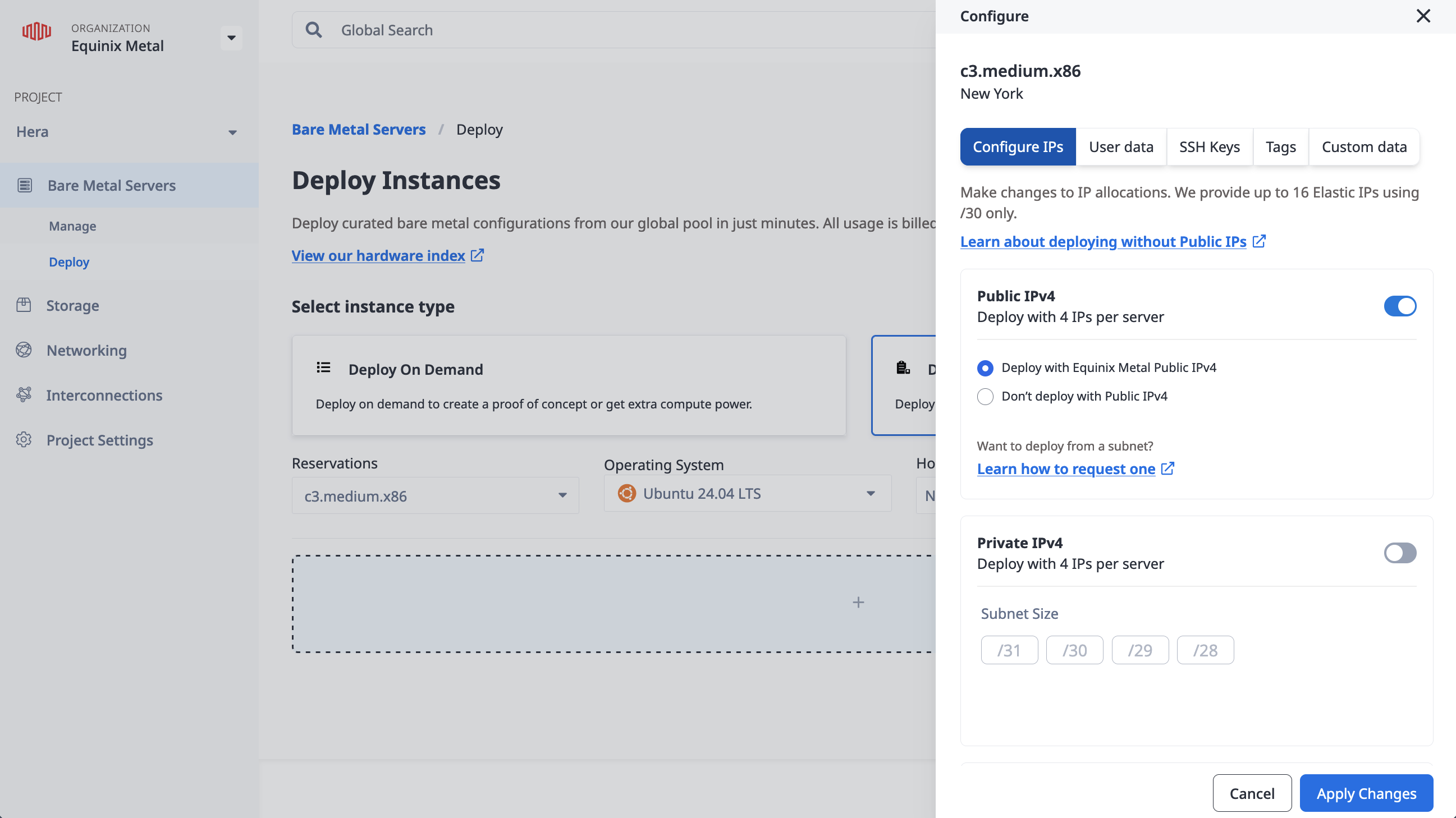The width and height of the screenshot is (1456, 818).
Task: Click the Storage sidebar icon
Action: click(24, 305)
